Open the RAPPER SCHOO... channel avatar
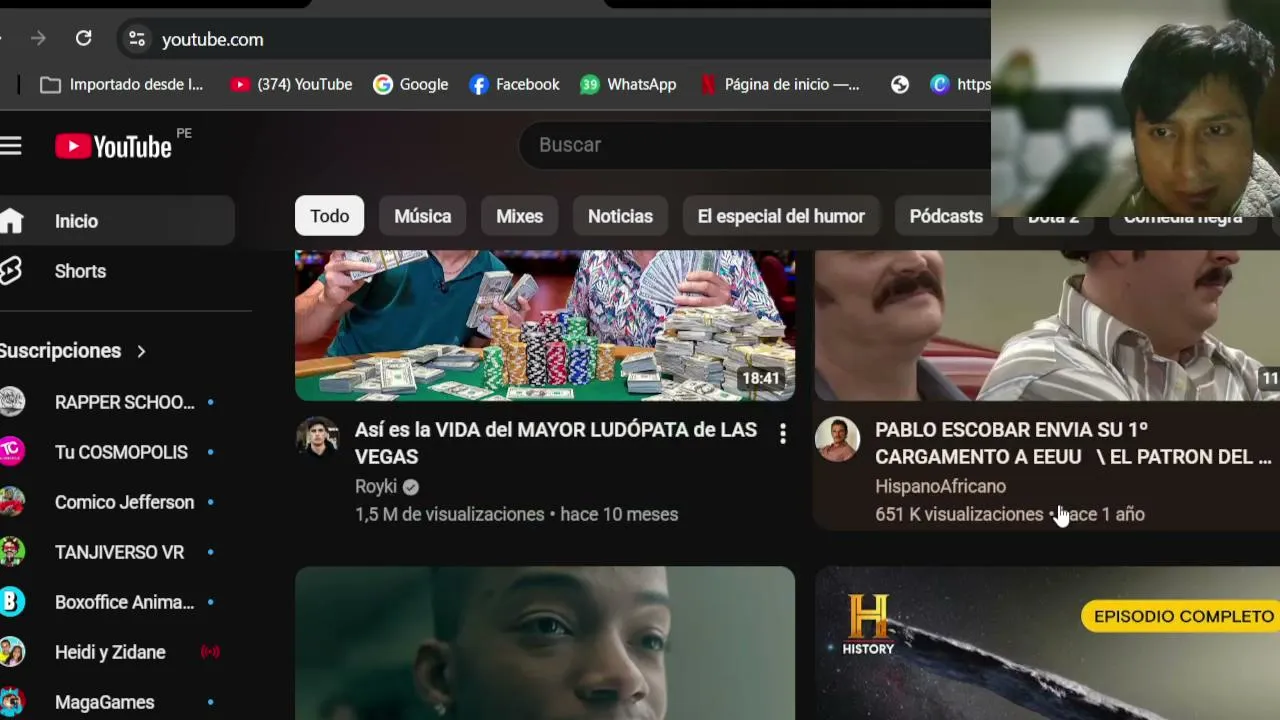This screenshot has height=720, width=1280. (x=11, y=402)
